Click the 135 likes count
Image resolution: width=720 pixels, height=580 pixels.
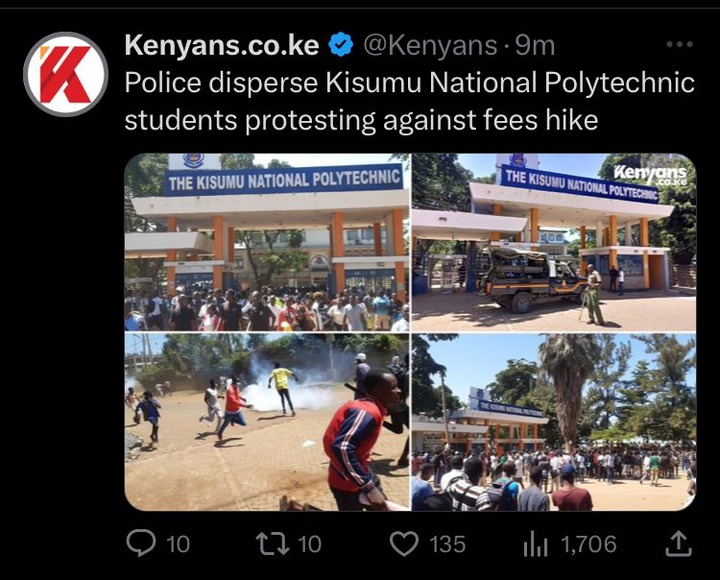[x=447, y=544]
